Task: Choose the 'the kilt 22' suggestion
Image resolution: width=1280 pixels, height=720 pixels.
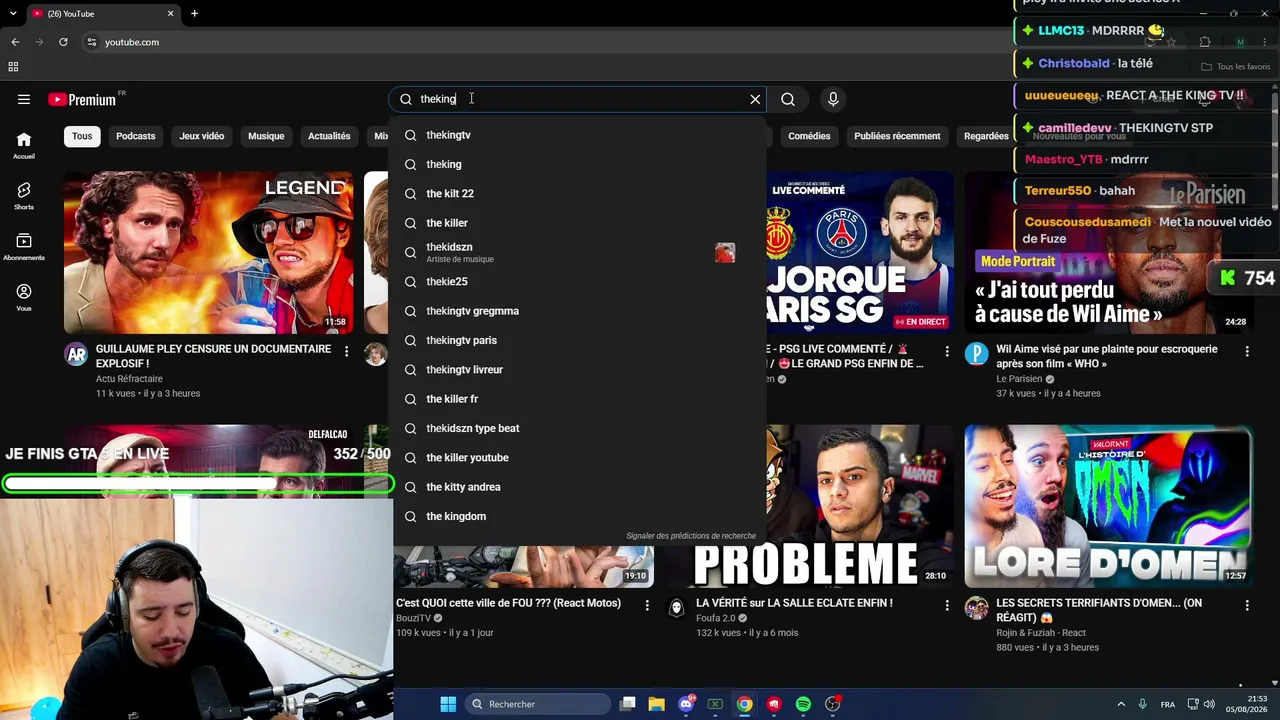Action: coord(578,194)
